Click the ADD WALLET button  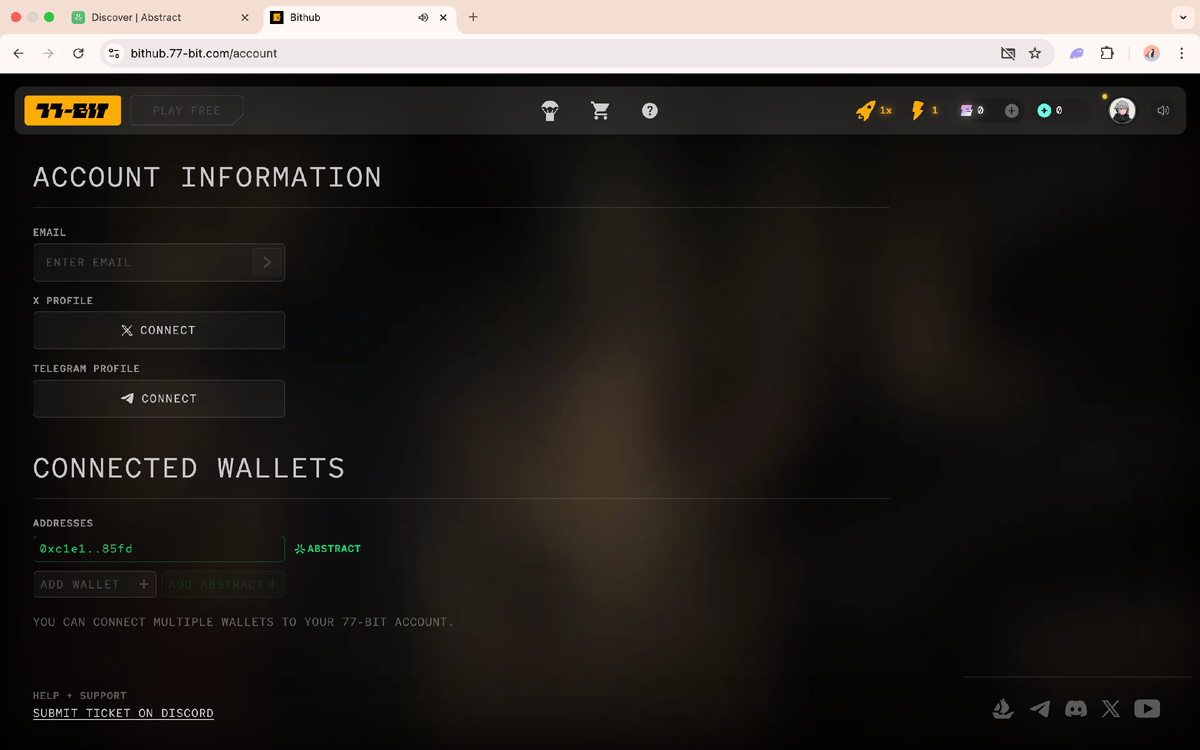[x=95, y=584]
